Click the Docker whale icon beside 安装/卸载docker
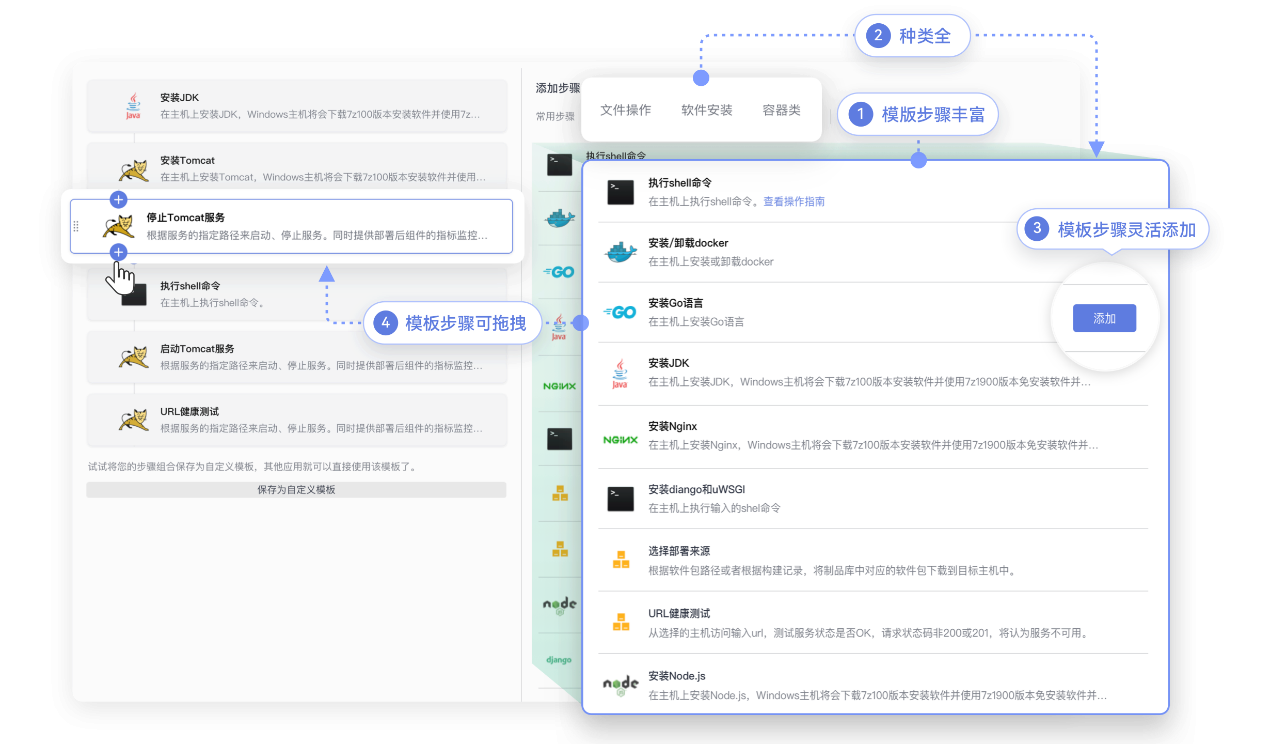The width and height of the screenshot is (1270, 744). pyautogui.click(x=621, y=252)
